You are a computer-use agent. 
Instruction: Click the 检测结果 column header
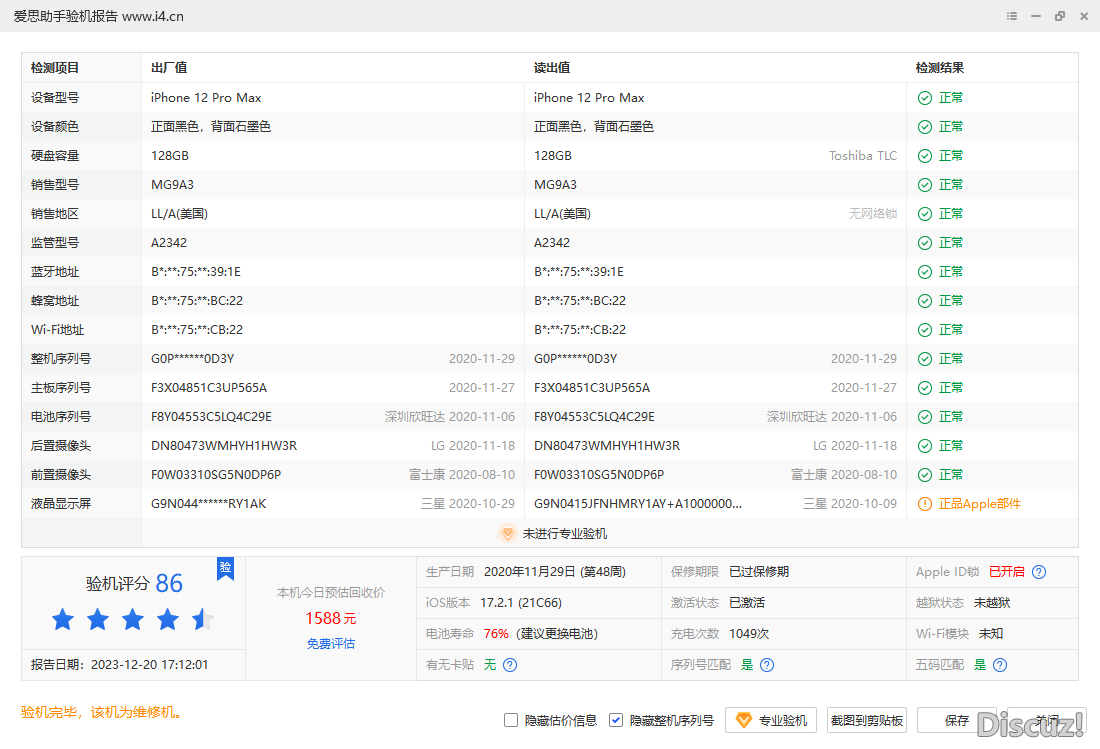coord(939,68)
